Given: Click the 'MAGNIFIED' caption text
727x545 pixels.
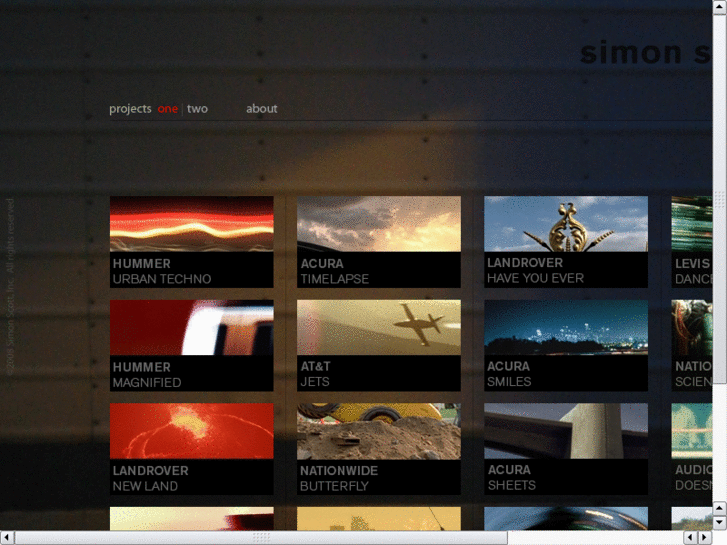Looking at the screenshot, I should pos(147,382).
